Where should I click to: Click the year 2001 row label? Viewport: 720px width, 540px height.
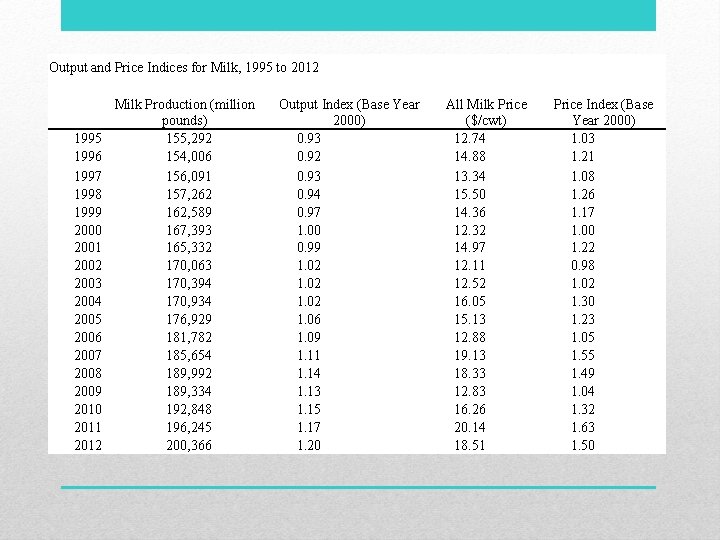(88, 247)
